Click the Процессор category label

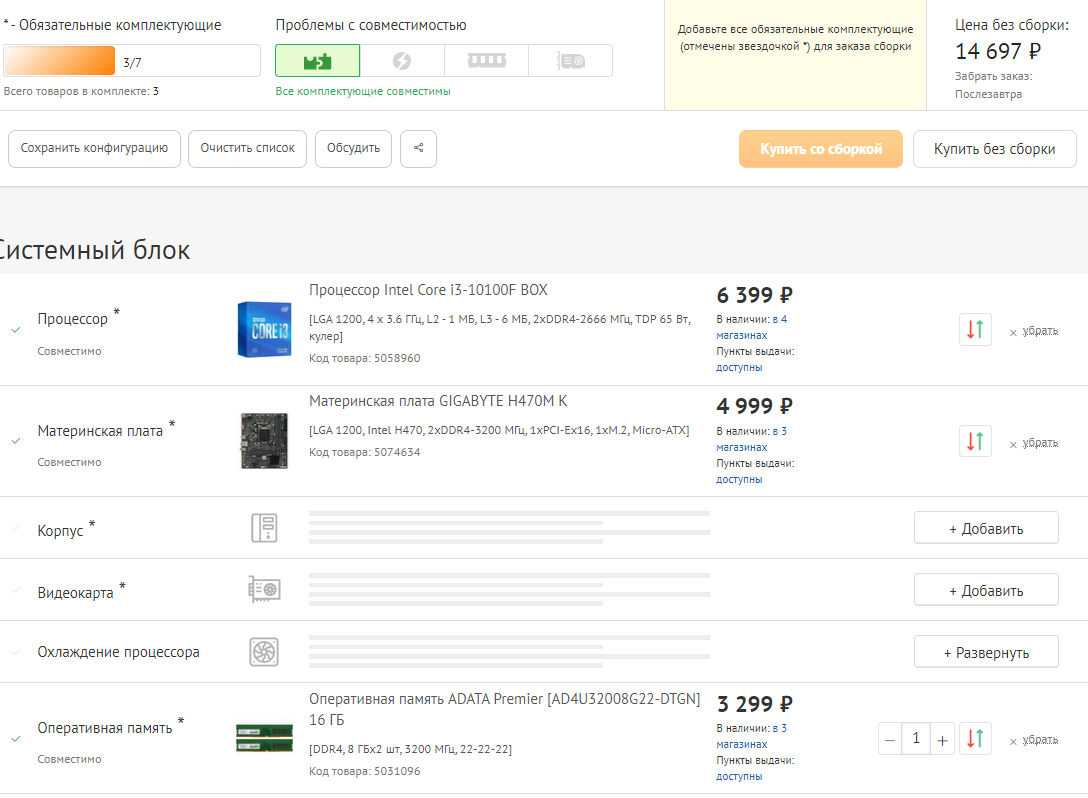point(73,319)
